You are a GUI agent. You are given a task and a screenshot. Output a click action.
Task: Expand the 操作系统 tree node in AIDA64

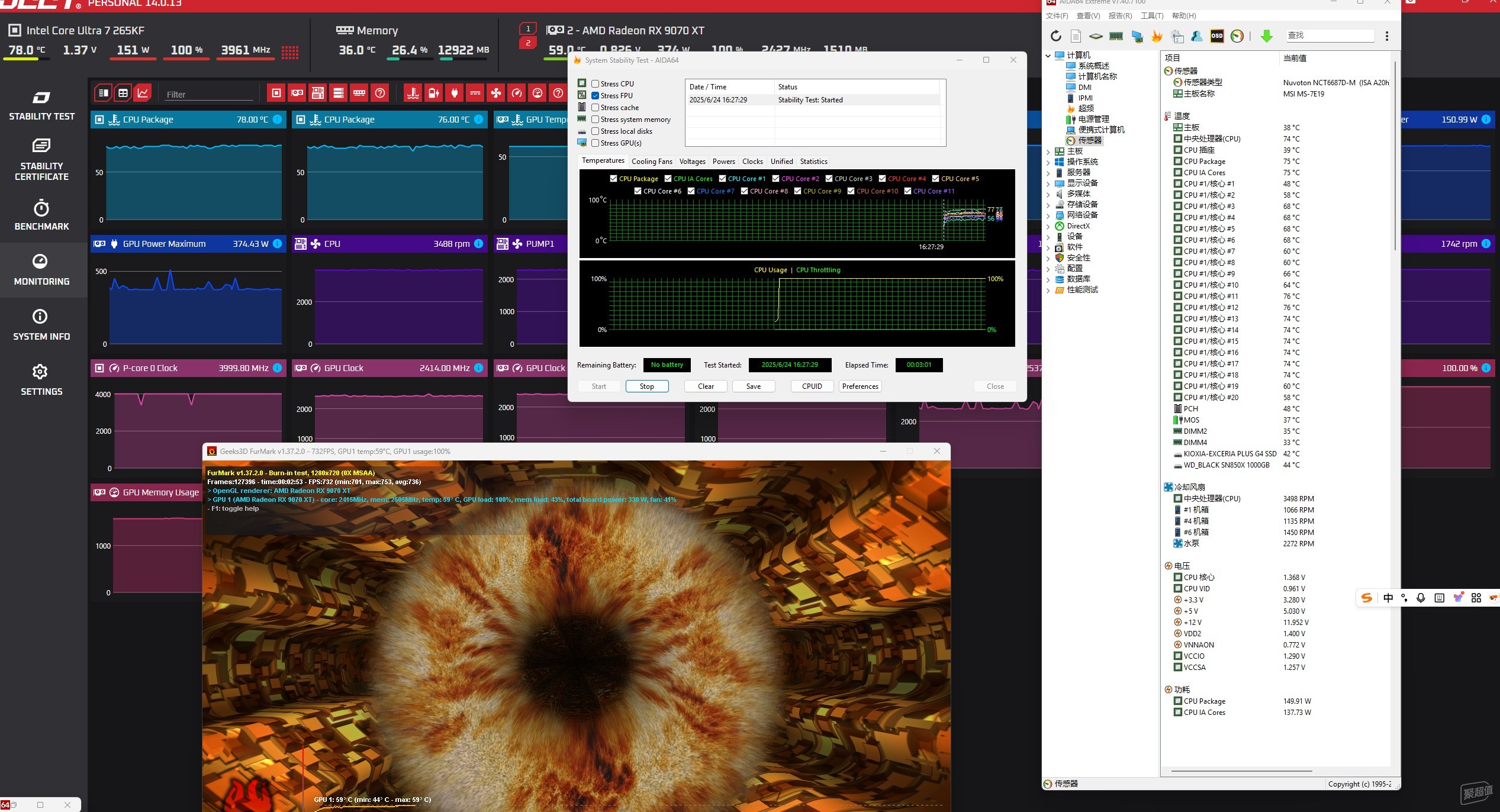pos(1048,162)
